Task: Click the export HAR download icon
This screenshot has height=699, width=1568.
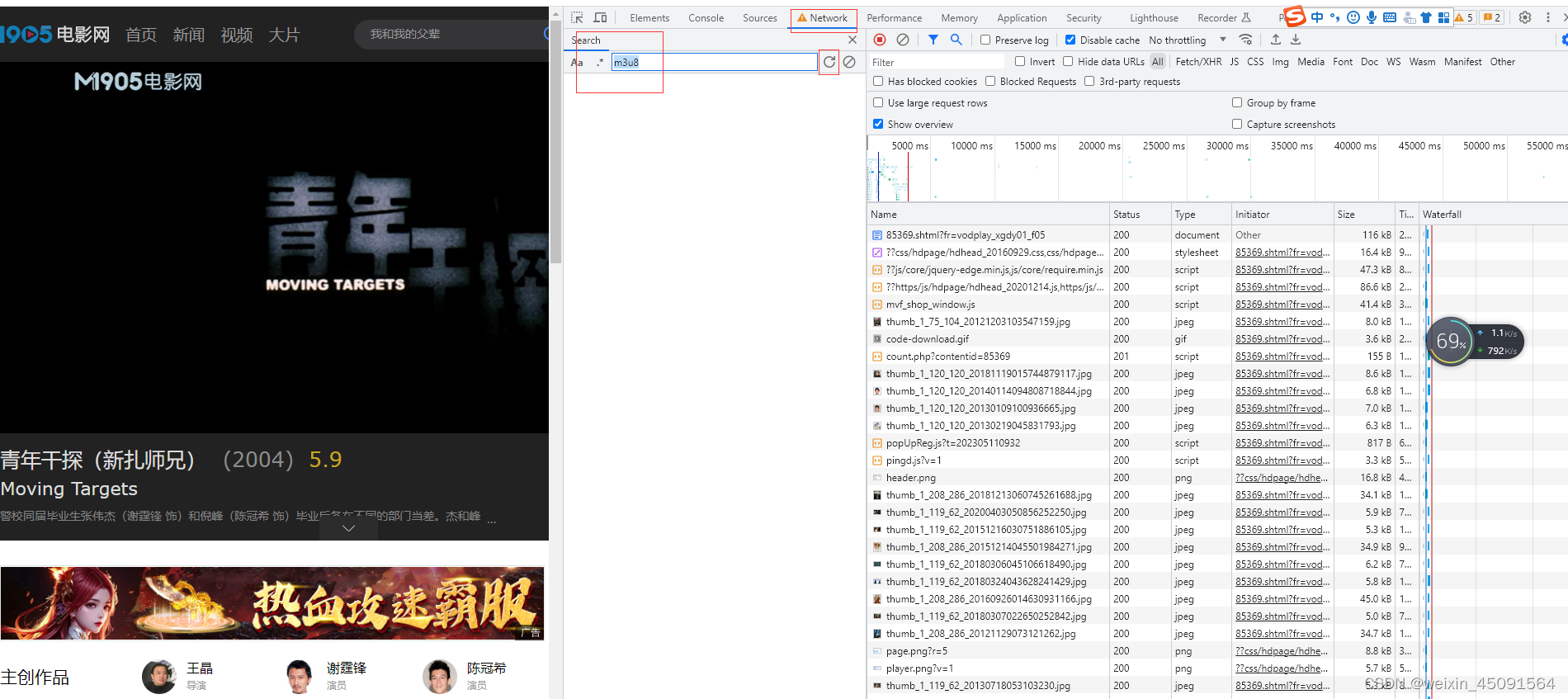Action: pyautogui.click(x=1296, y=40)
